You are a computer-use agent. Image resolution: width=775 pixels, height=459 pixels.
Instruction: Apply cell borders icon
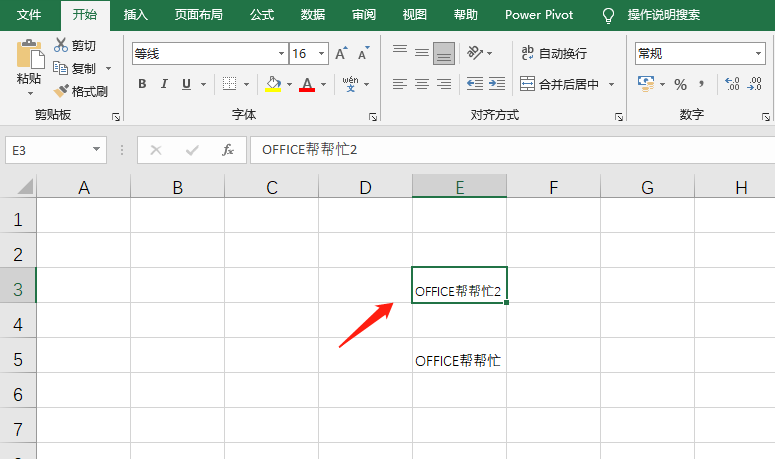coord(229,84)
